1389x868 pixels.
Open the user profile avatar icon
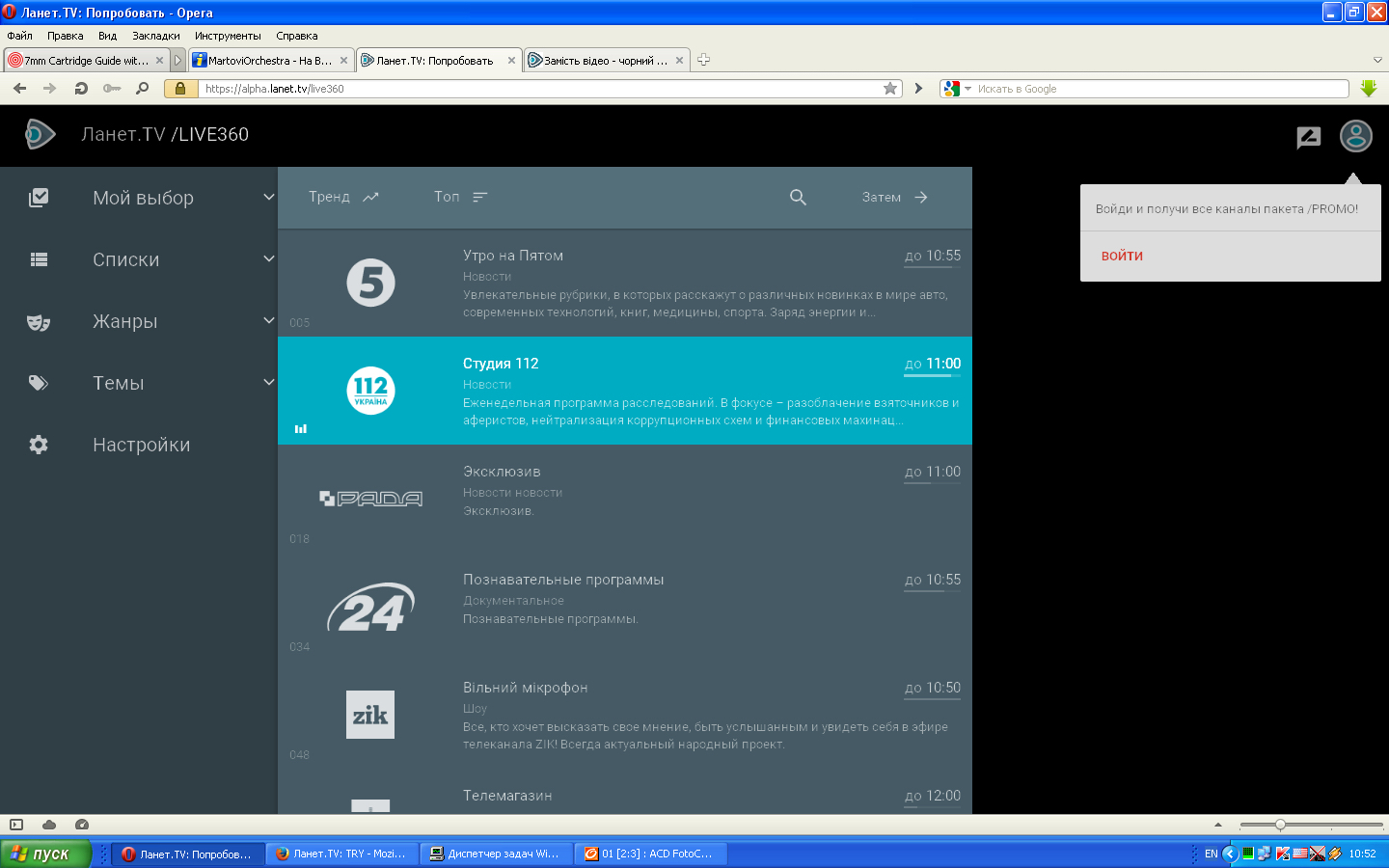pos(1355,136)
